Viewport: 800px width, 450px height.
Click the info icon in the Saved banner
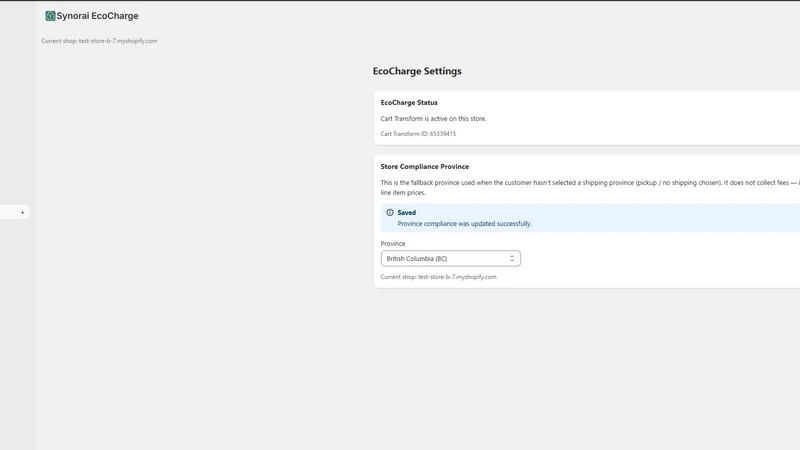click(x=390, y=212)
